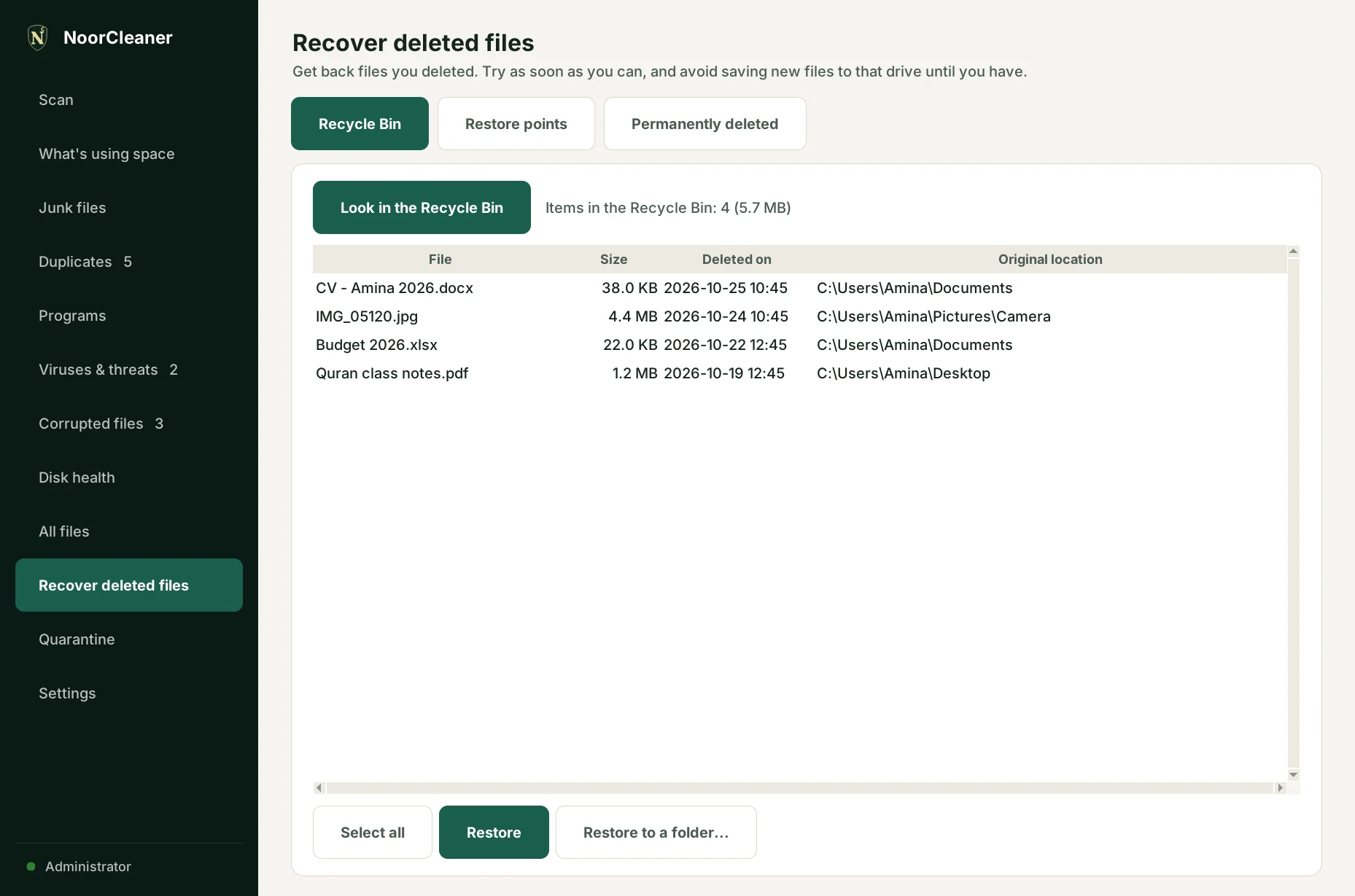Click the 2026-10-22 12:45 date cell

[725, 345]
